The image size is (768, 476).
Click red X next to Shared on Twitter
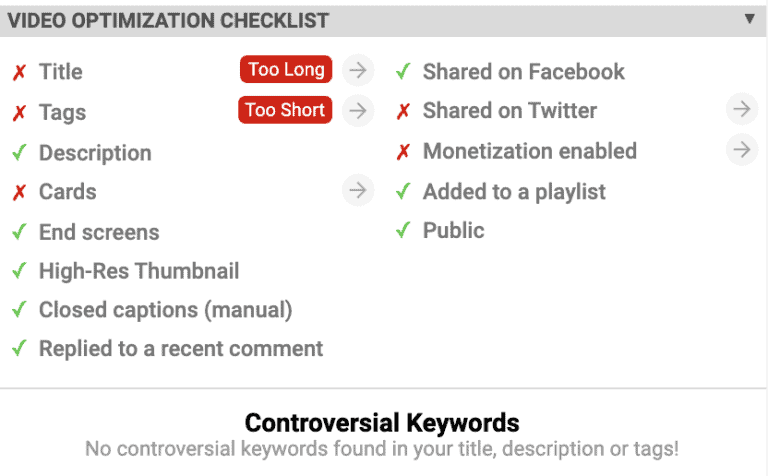click(403, 111)
